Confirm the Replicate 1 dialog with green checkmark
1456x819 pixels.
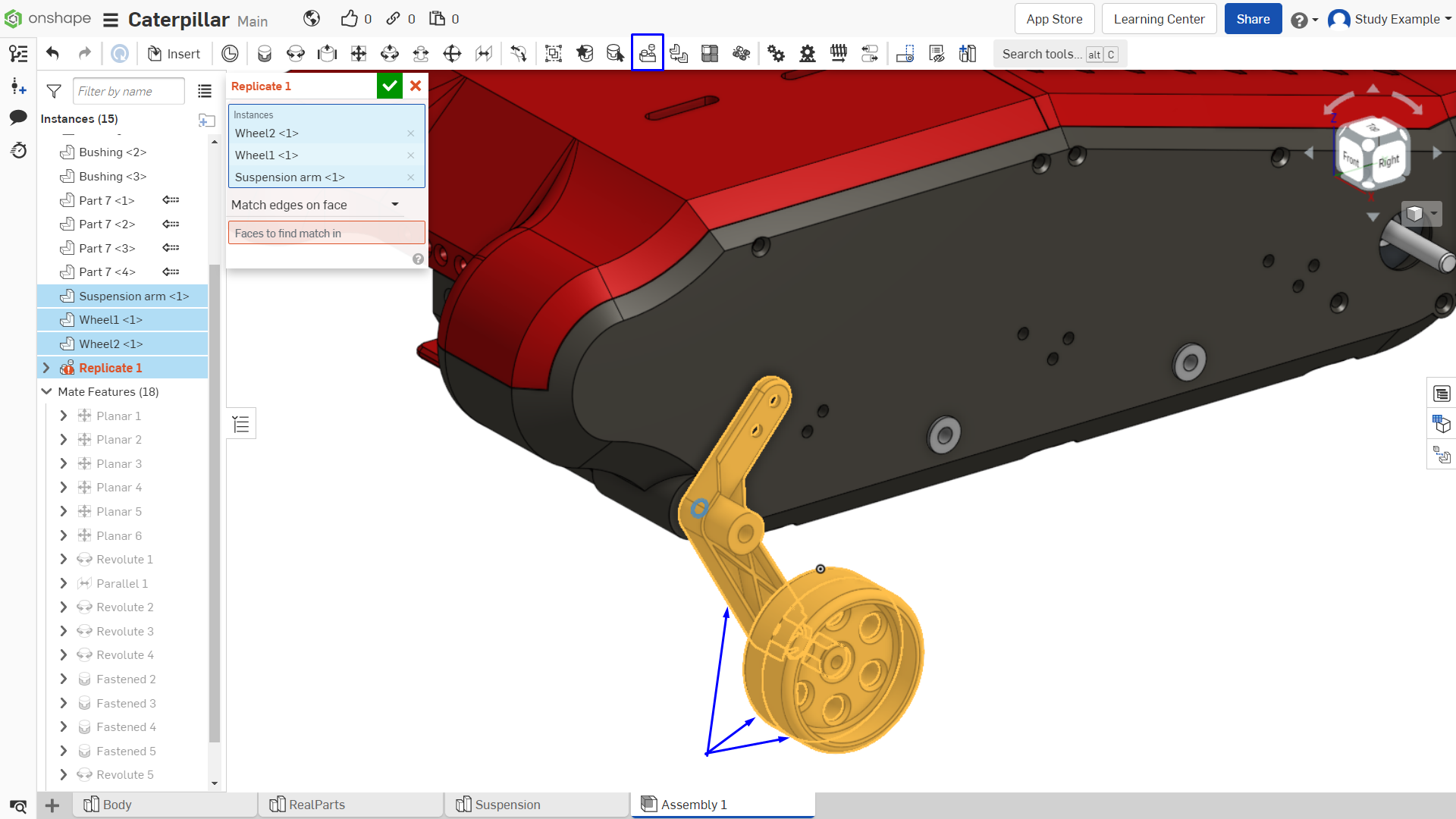[x=389, y=86]
